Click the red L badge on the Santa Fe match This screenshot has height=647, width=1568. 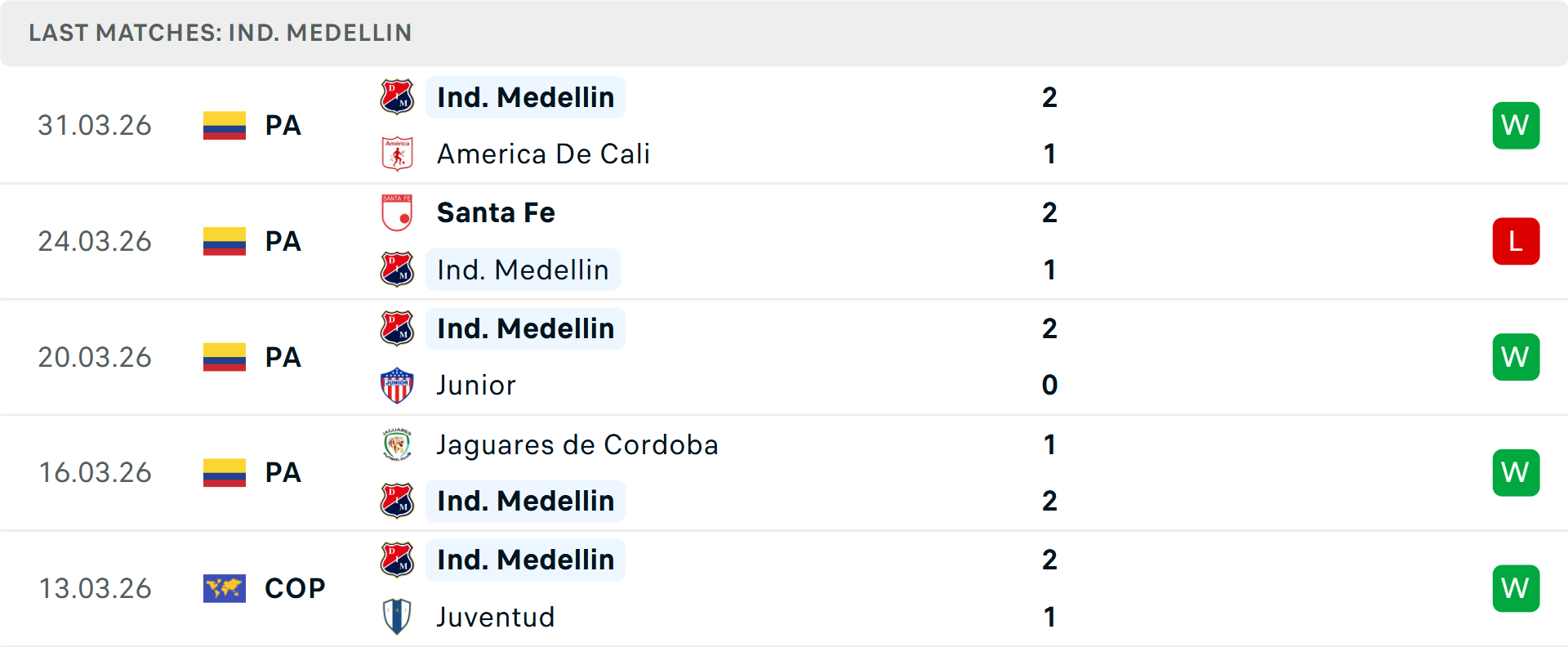[1516, 241]
